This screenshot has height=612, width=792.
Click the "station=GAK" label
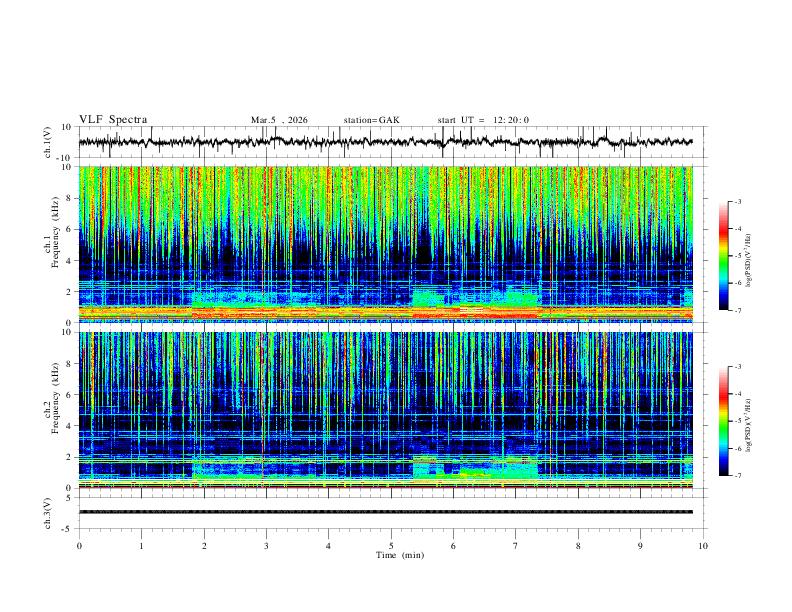tap(371, 120)
